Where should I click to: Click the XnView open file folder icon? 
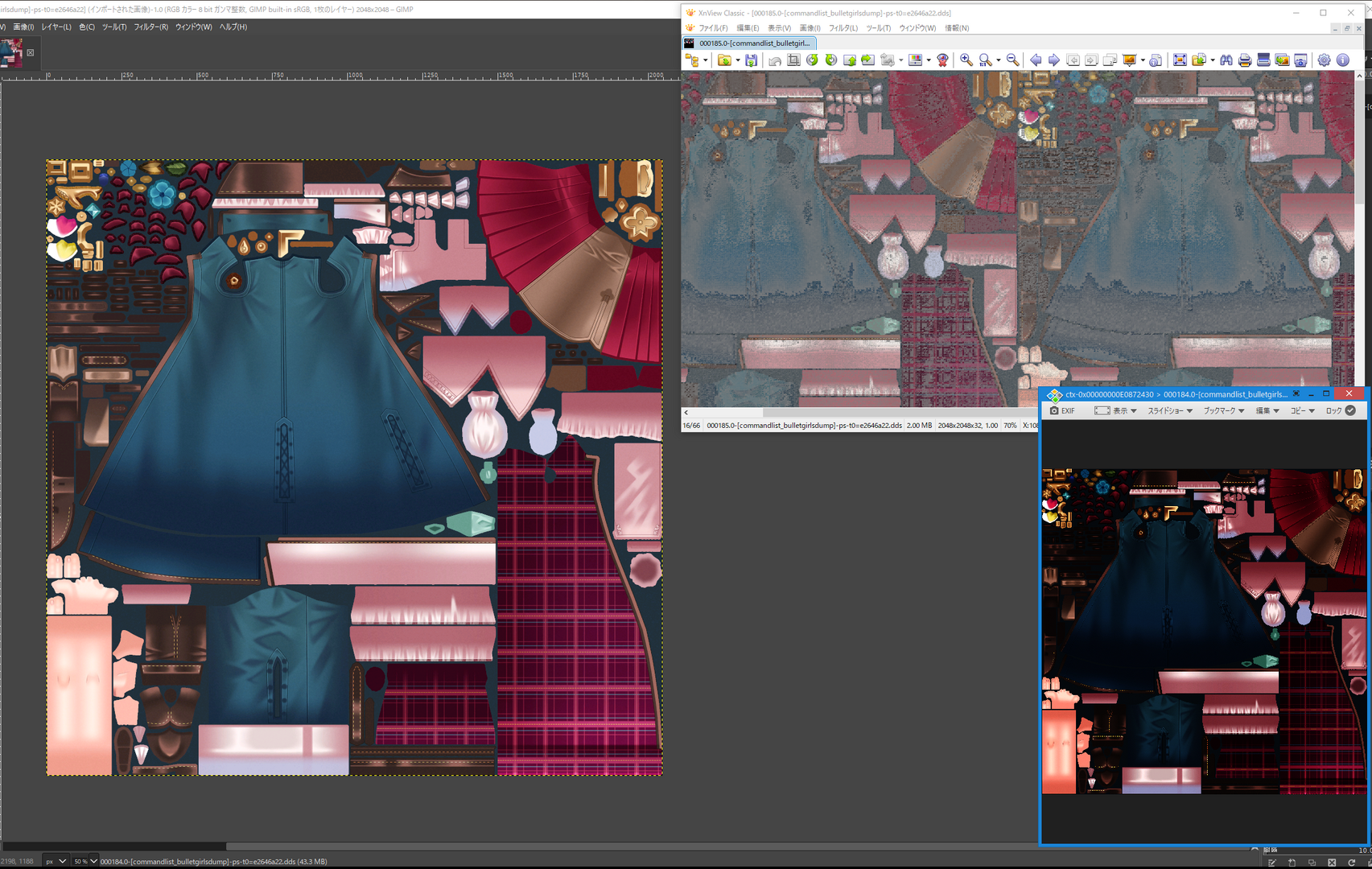(x=724, y=60)
